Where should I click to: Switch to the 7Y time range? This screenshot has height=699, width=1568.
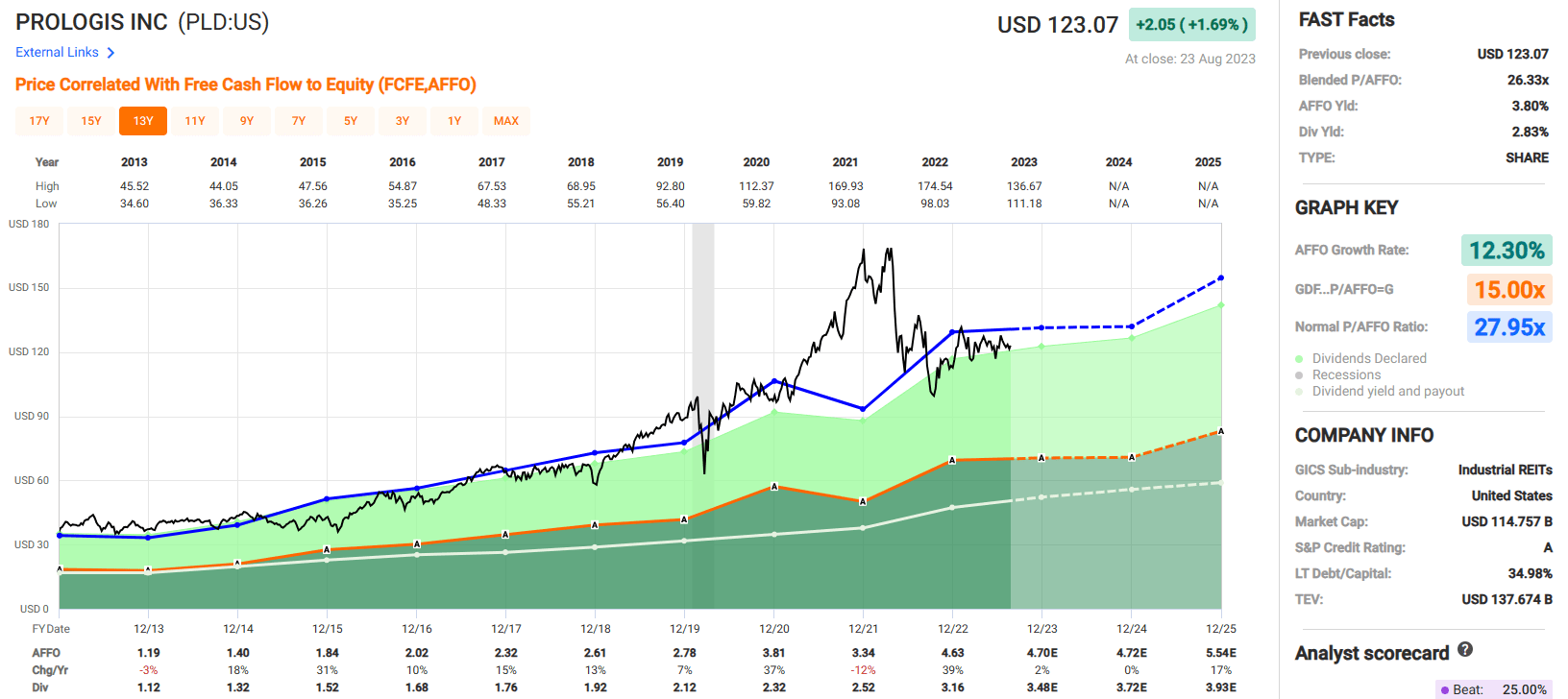pyautogui.click(x=299, y=121)
